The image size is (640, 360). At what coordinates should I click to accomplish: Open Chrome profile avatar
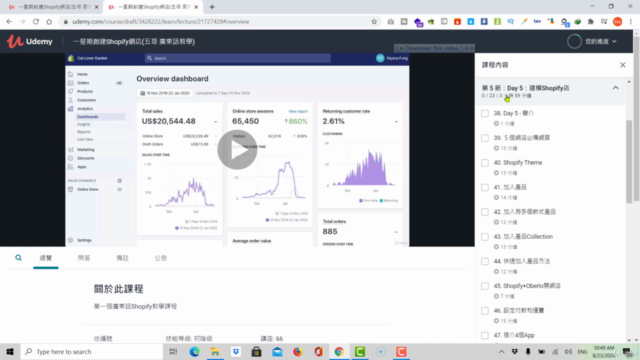click(x=618, y=22)
